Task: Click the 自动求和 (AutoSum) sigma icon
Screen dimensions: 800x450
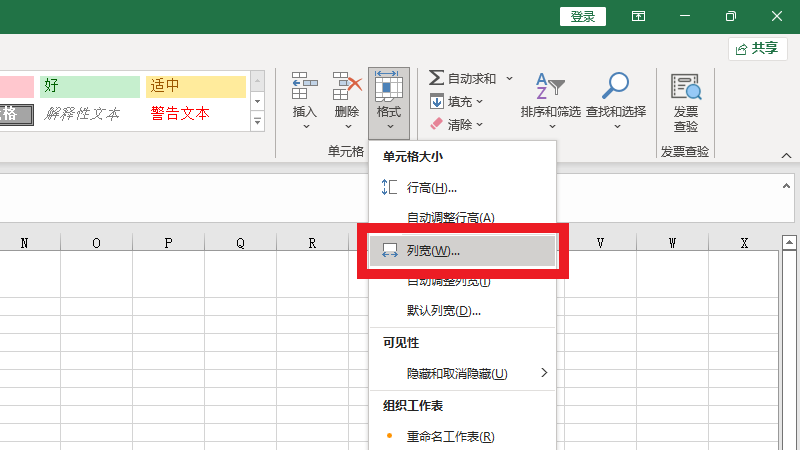Action: tap(436, 78)
